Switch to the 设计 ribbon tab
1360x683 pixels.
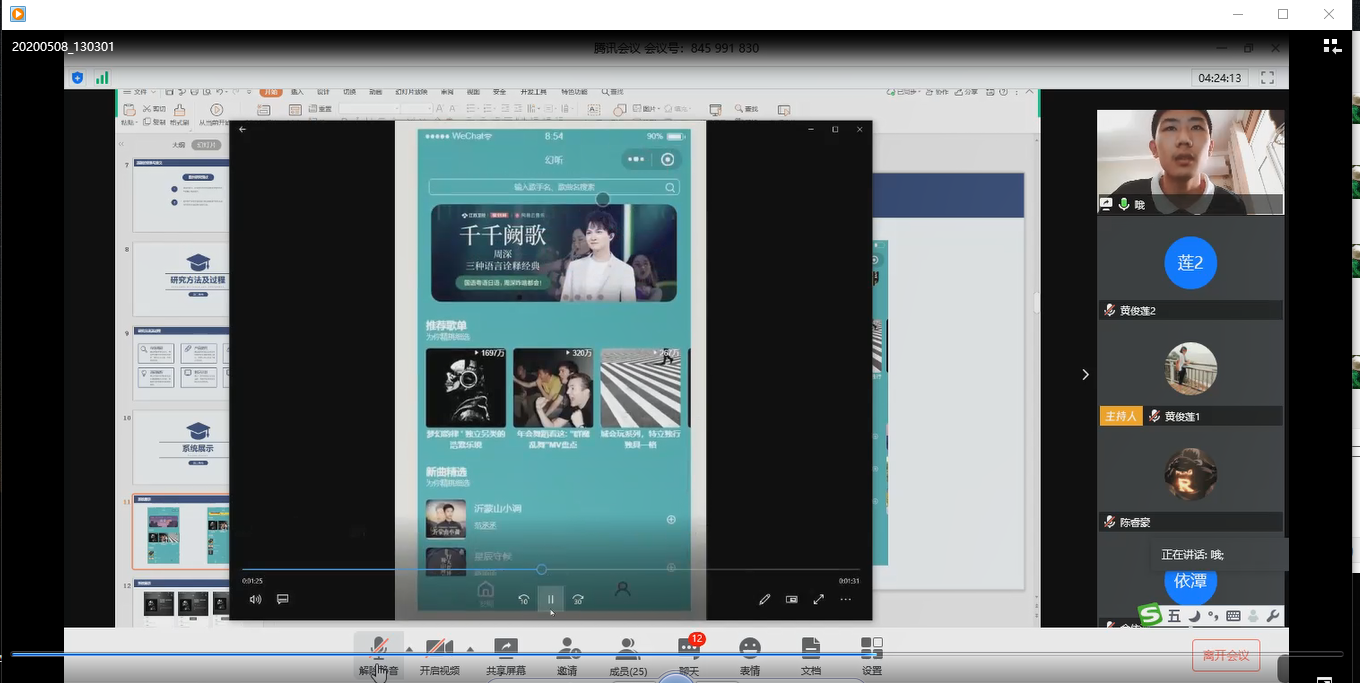click(323, 92)
